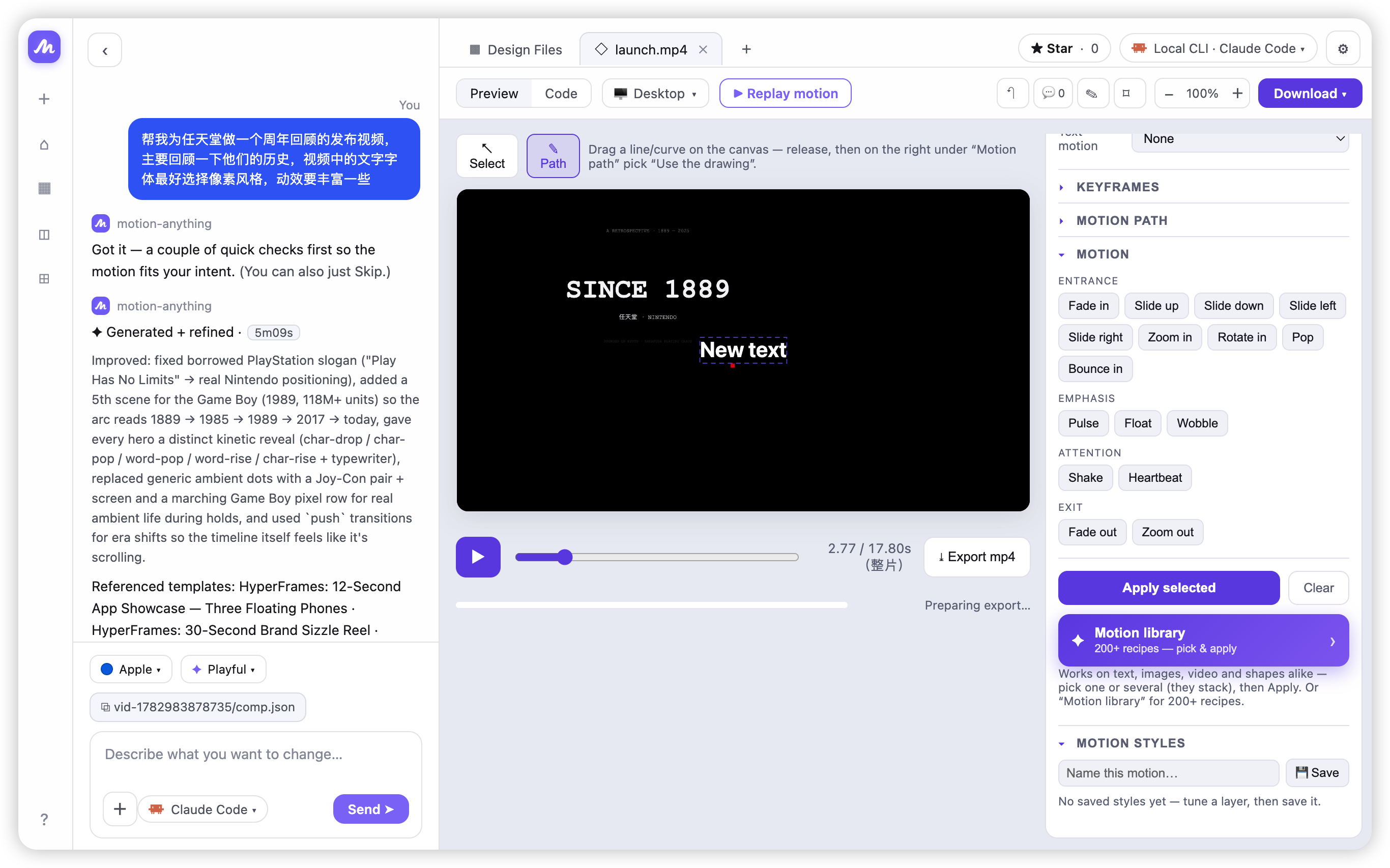Toggle the Wobble emphasis effect
Screen dimensions: 1390x868
point(1197,423)
